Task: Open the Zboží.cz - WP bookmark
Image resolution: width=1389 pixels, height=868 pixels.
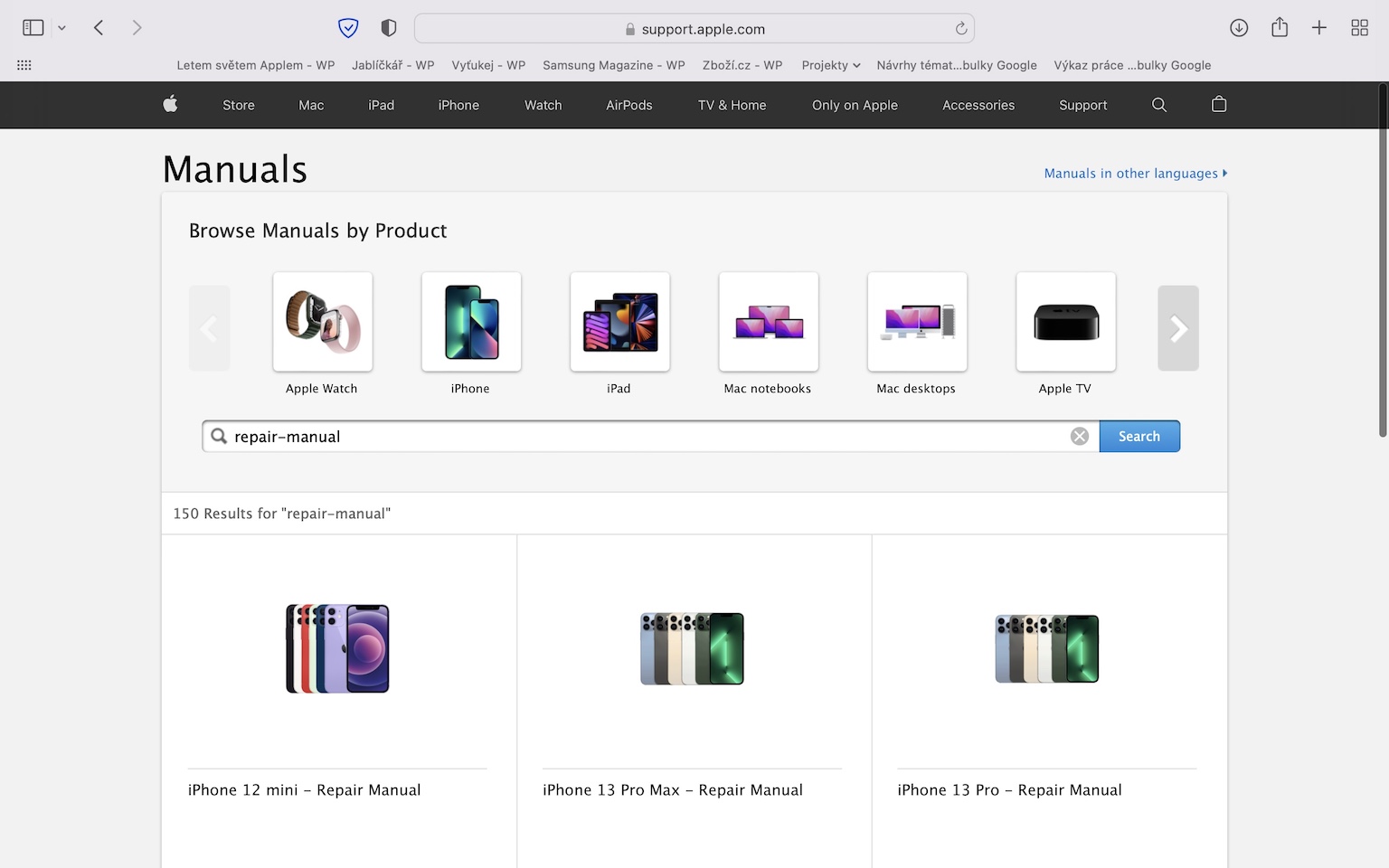Action: point(742,65)
